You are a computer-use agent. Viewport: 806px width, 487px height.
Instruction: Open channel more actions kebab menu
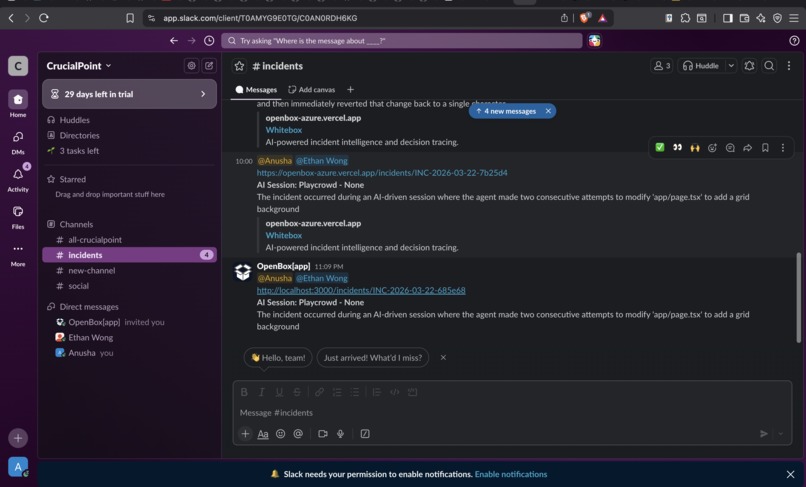[x=789, y=66]
